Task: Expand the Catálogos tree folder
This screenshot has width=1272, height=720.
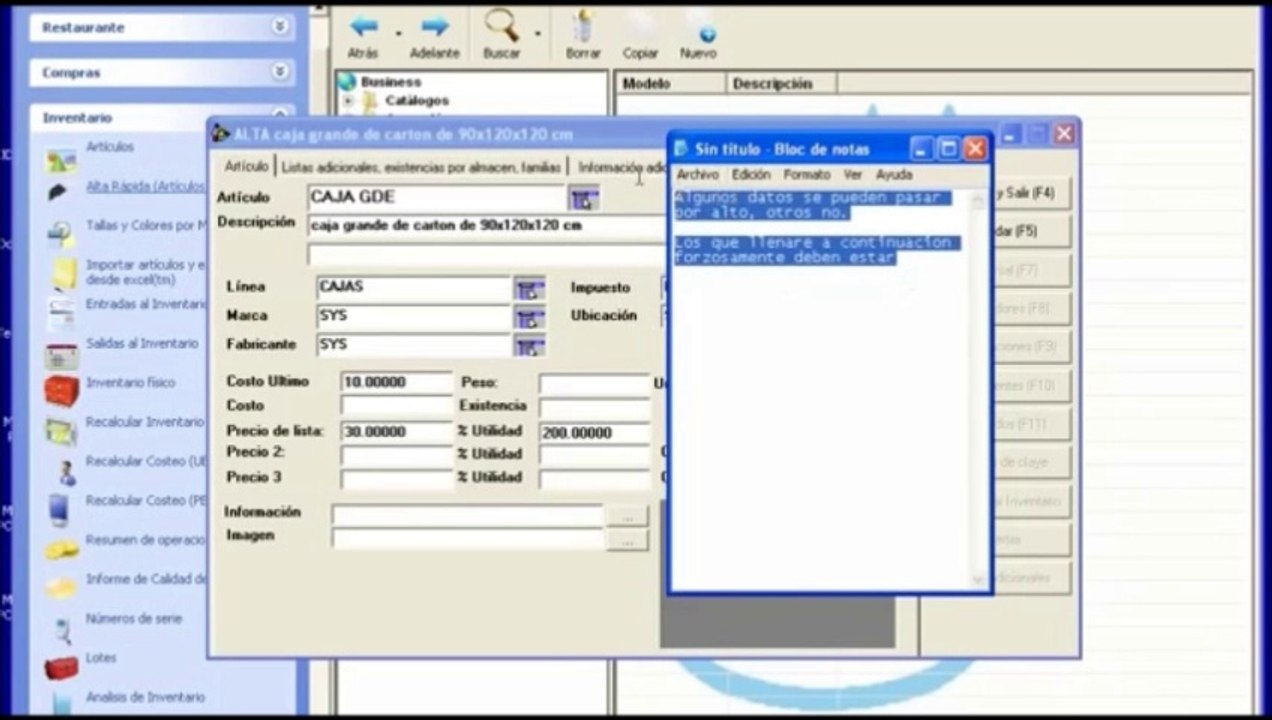Action: coord(348,101)
